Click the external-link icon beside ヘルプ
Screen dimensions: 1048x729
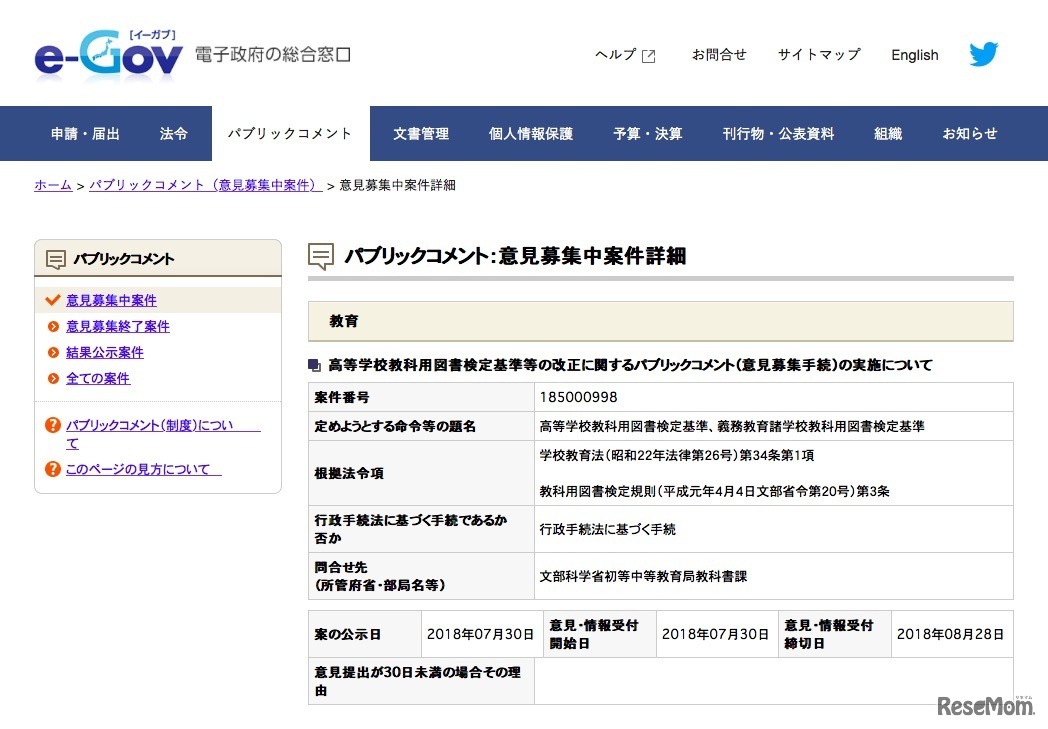click(x=648, y=56)
